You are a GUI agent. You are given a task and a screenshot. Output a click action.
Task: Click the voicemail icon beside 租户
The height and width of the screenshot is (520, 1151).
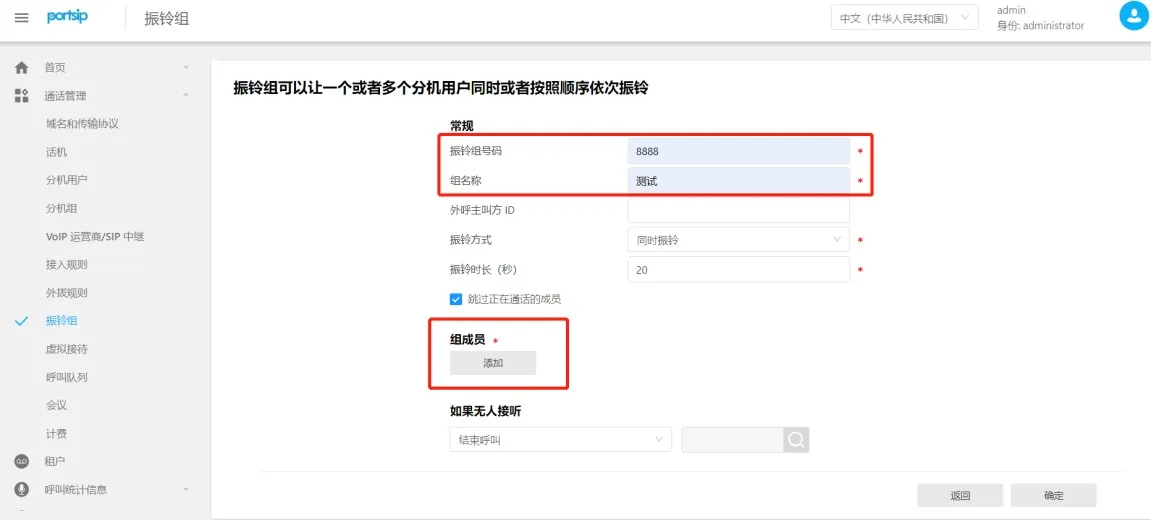[22, 461]
